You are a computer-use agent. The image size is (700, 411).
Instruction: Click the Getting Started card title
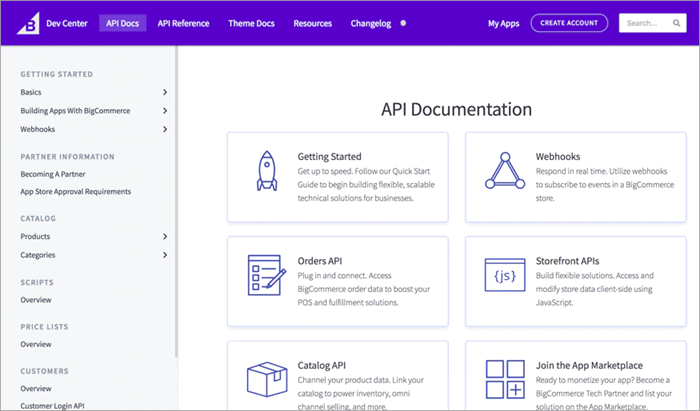(329, 157)
